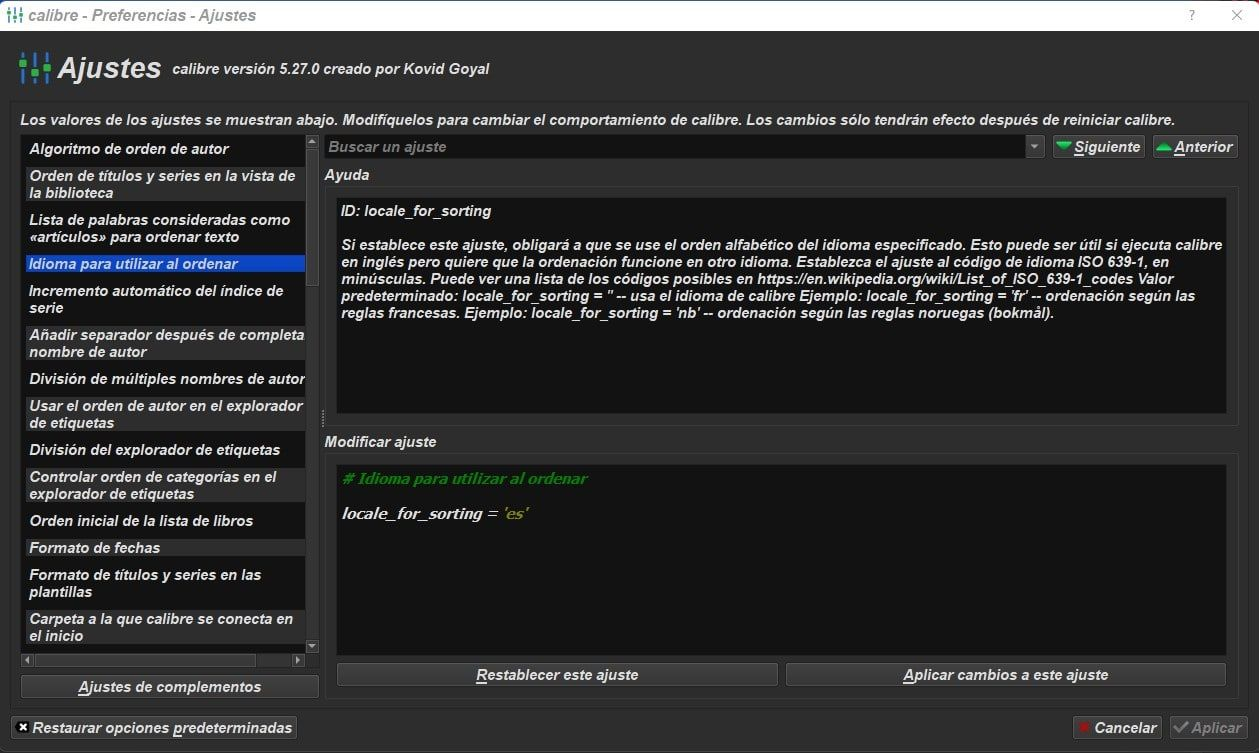Select 'Algoritmo de orden de autor'

165,149
